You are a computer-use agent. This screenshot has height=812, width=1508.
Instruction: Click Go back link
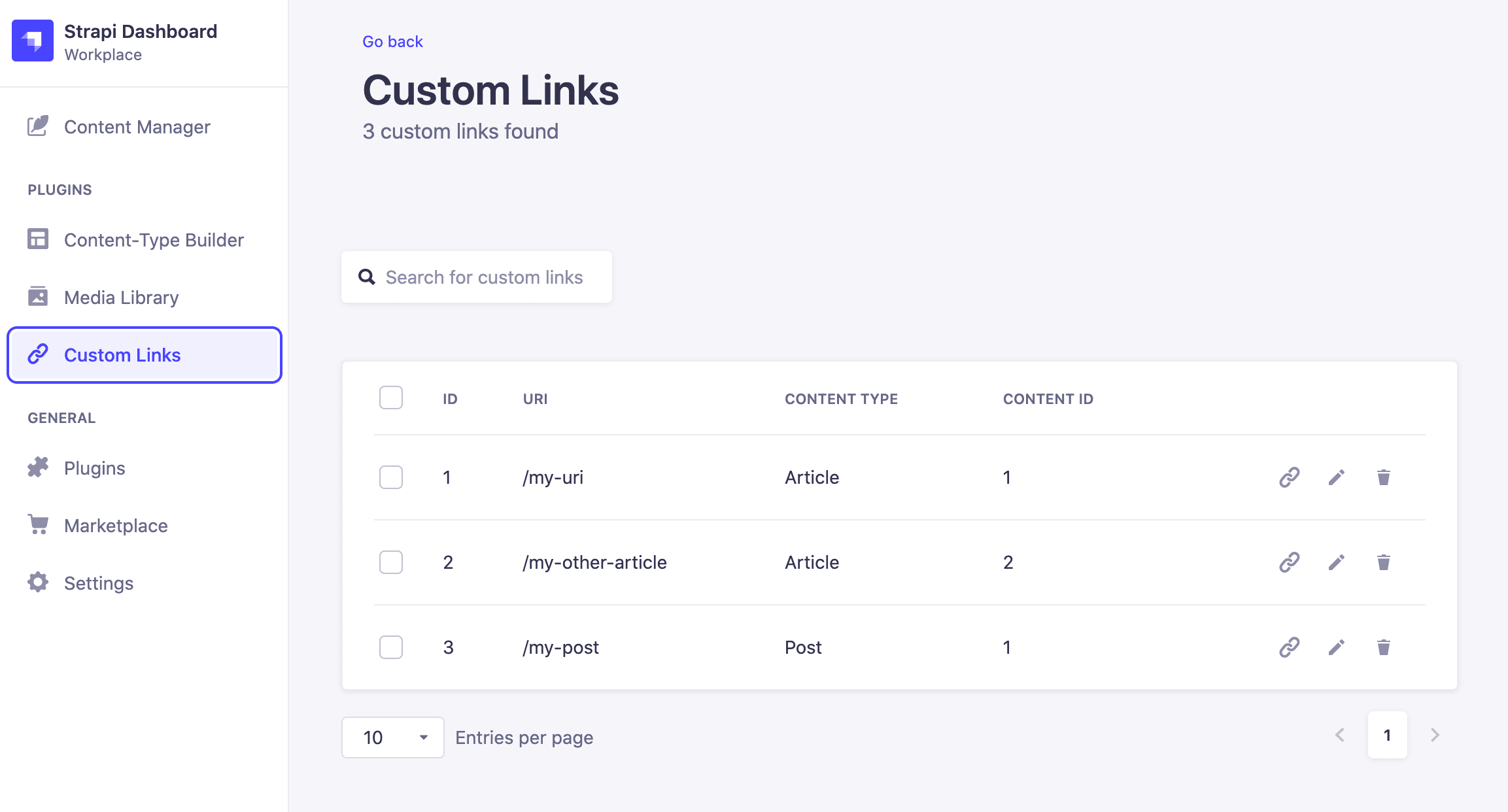coord(392,41)
